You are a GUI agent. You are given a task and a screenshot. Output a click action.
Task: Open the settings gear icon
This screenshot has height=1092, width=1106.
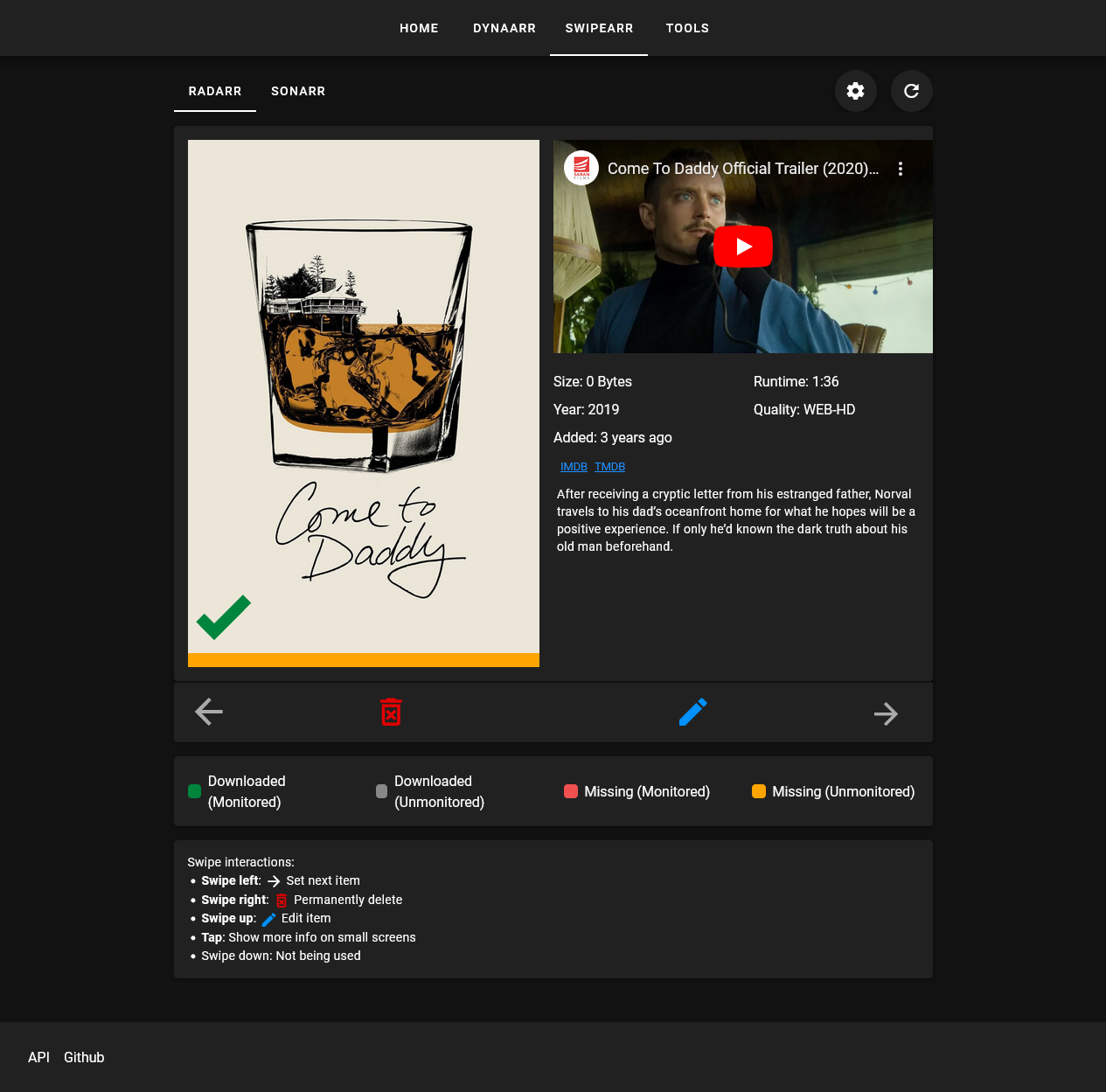(856, 91)
